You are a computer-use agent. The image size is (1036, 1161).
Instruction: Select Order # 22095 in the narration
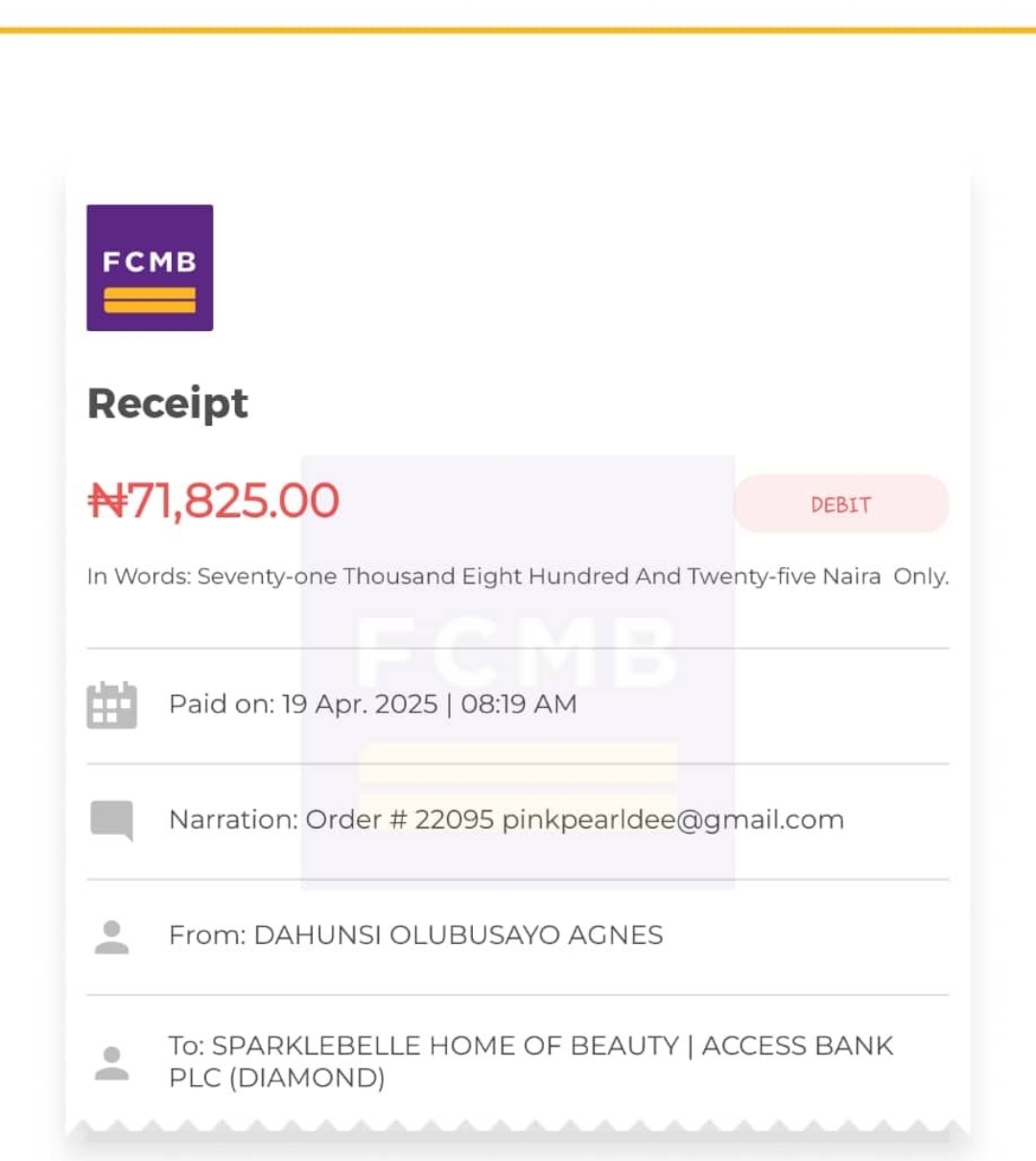(399, 820)
